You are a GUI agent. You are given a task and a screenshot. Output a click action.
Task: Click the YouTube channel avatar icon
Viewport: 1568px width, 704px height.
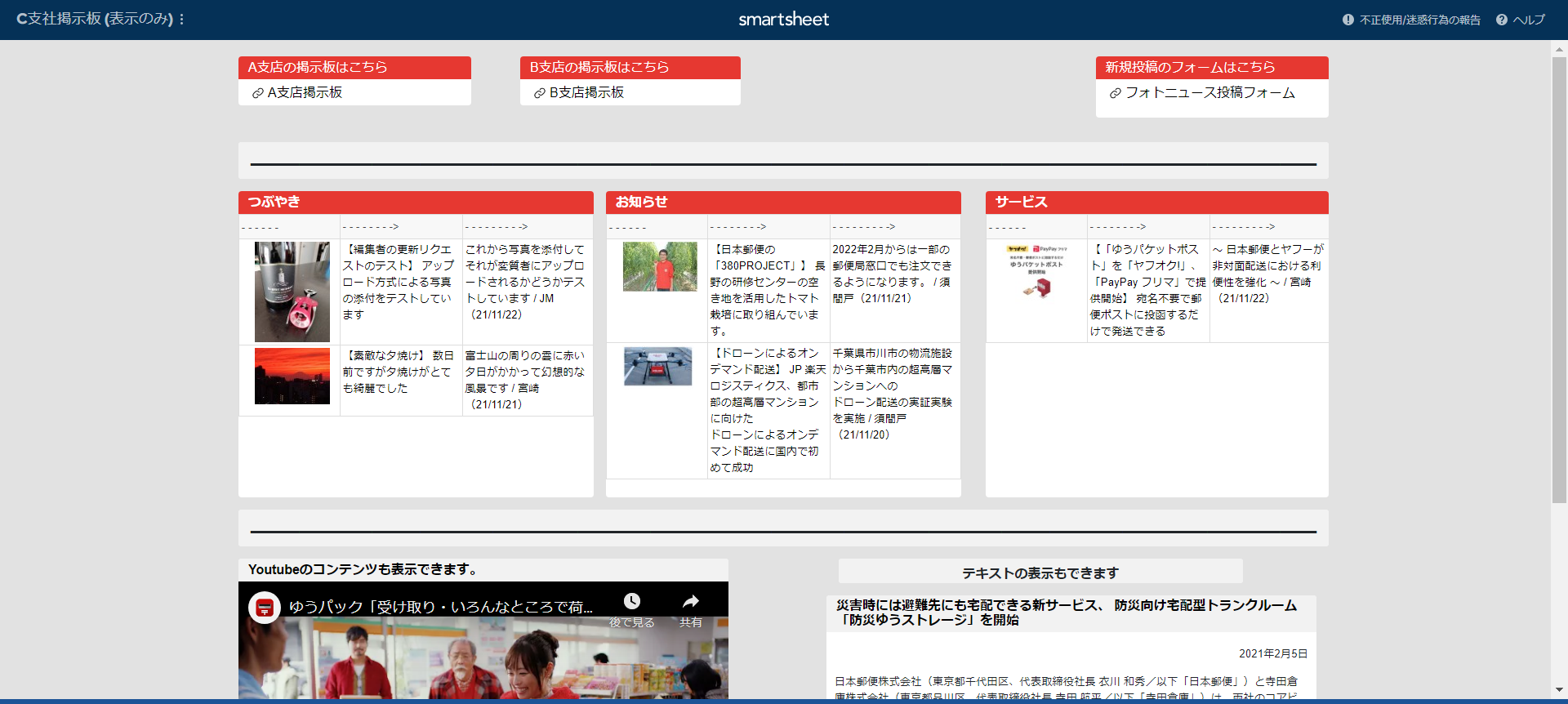pyautogui.click(x=265, y=608)
